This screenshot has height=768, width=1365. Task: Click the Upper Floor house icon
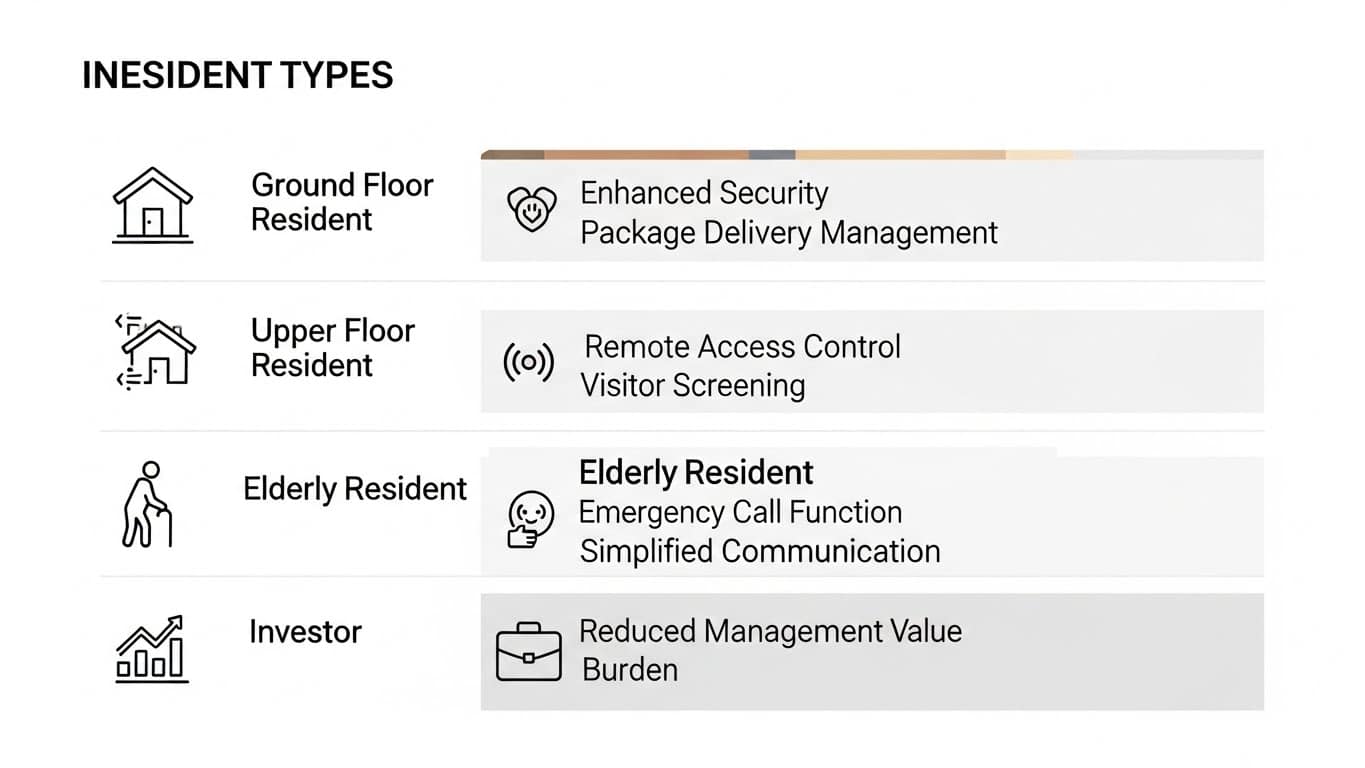(x=155, y=351)
